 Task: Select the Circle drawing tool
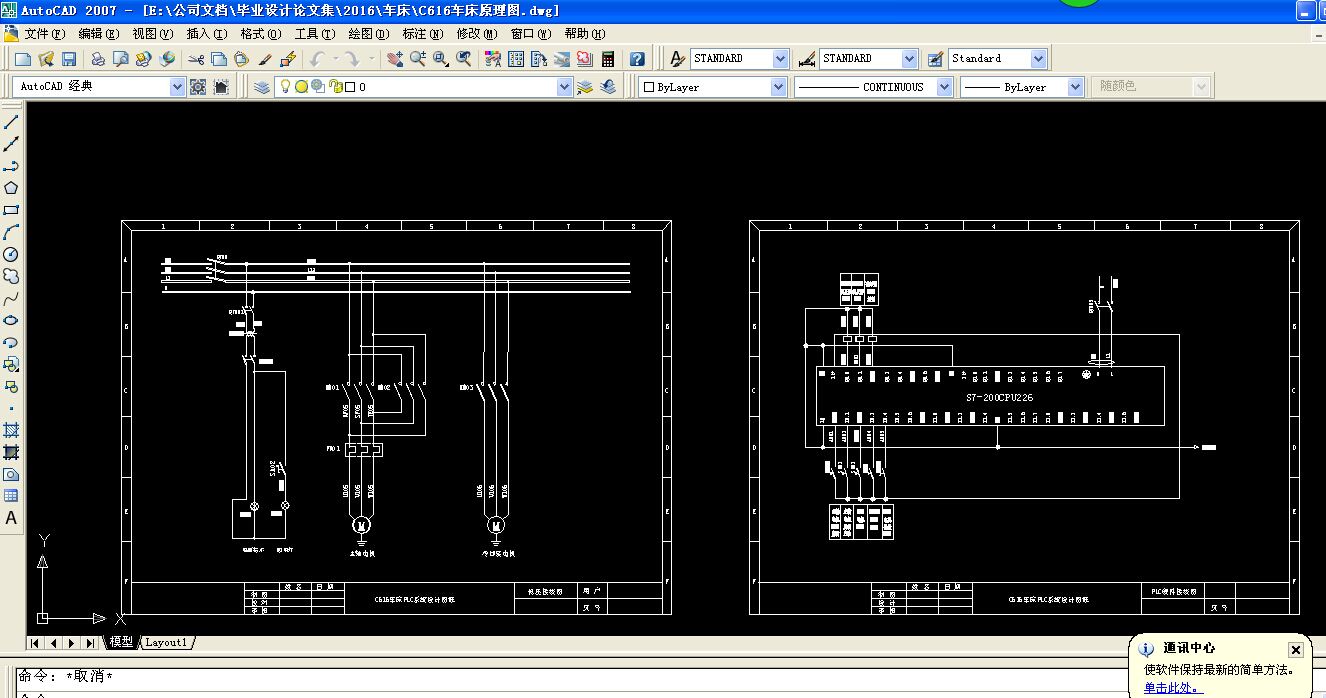(x=12, y=255)
